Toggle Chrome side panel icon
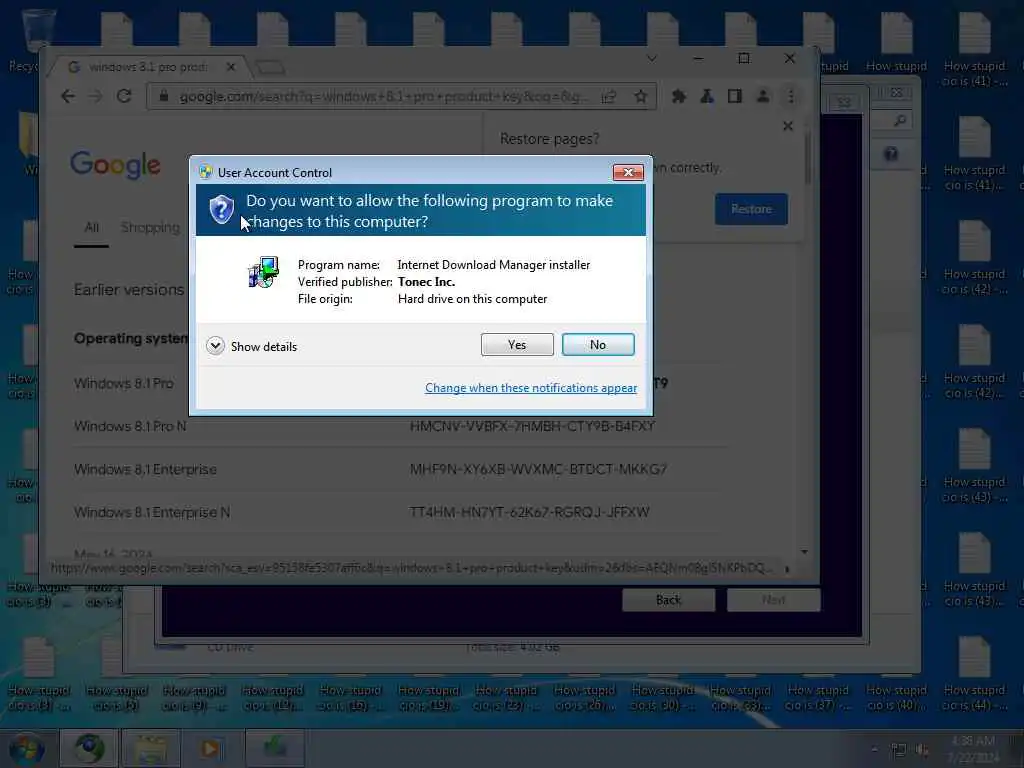Image resolution: width=1024 pixels, height=768 pixels. pos(735,97)
